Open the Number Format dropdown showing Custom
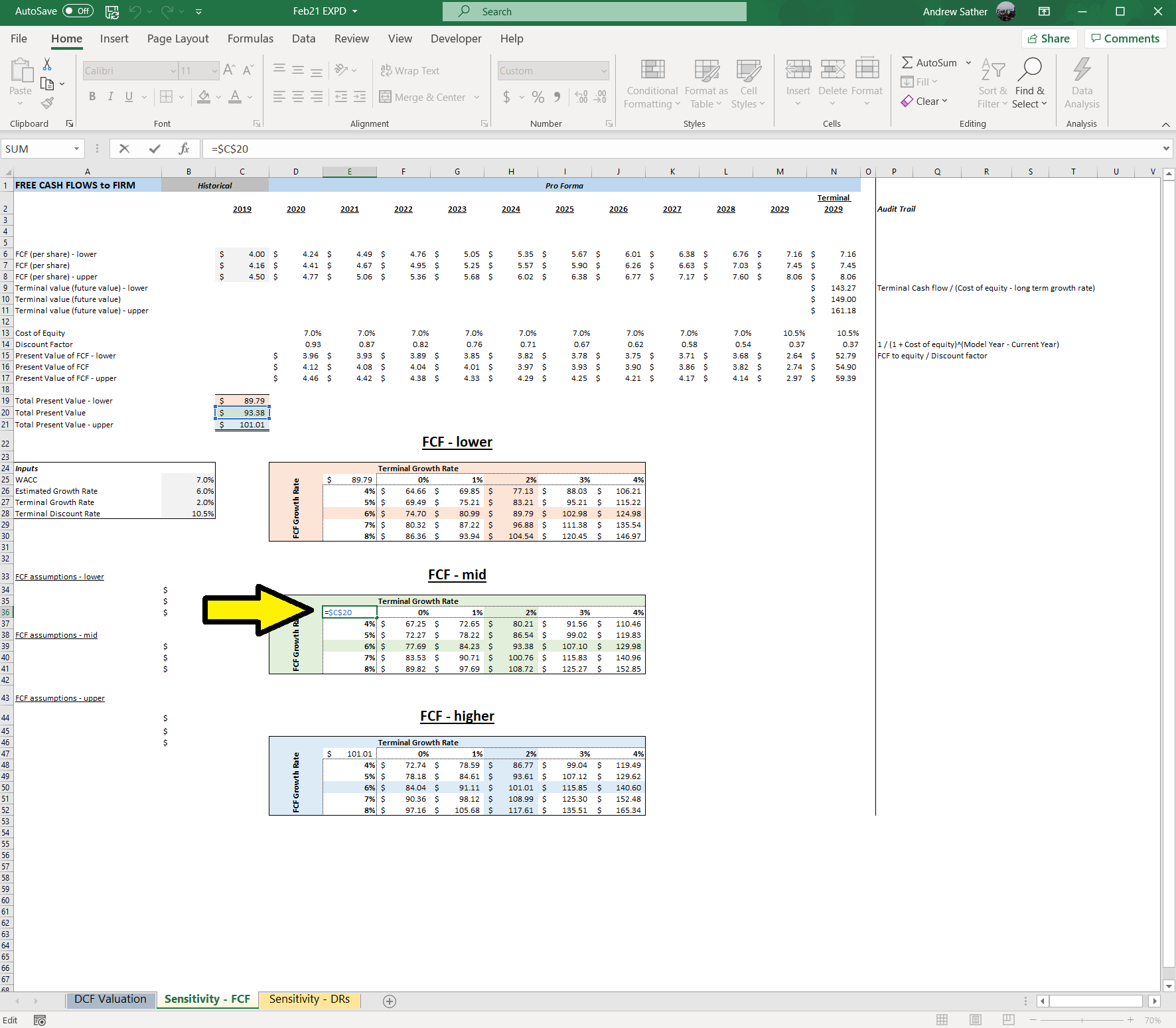The image size is (1176, 1028). (553, 70)
